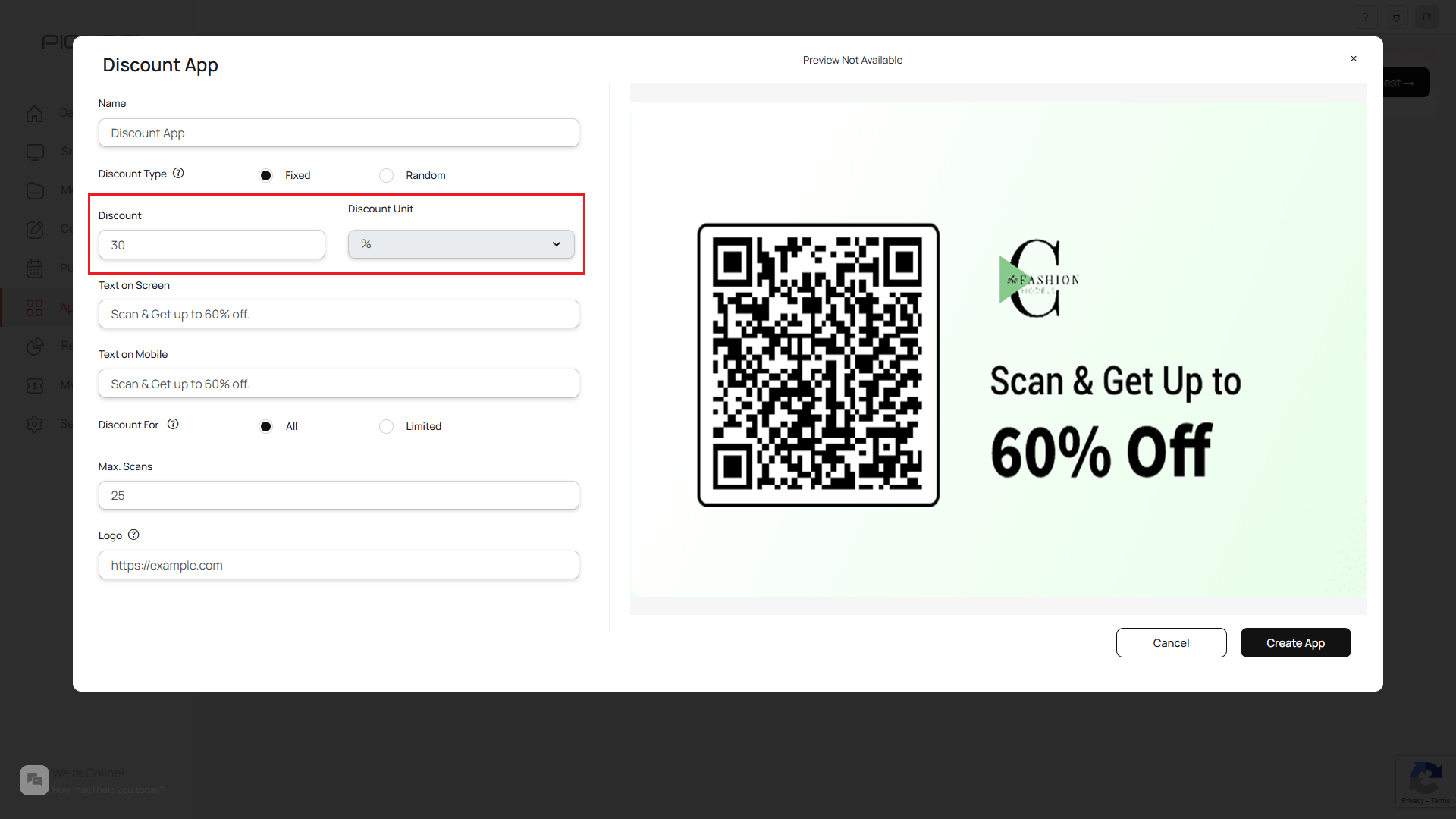
Task: Select the Random discount type
Action: click(x=386, y=175)
